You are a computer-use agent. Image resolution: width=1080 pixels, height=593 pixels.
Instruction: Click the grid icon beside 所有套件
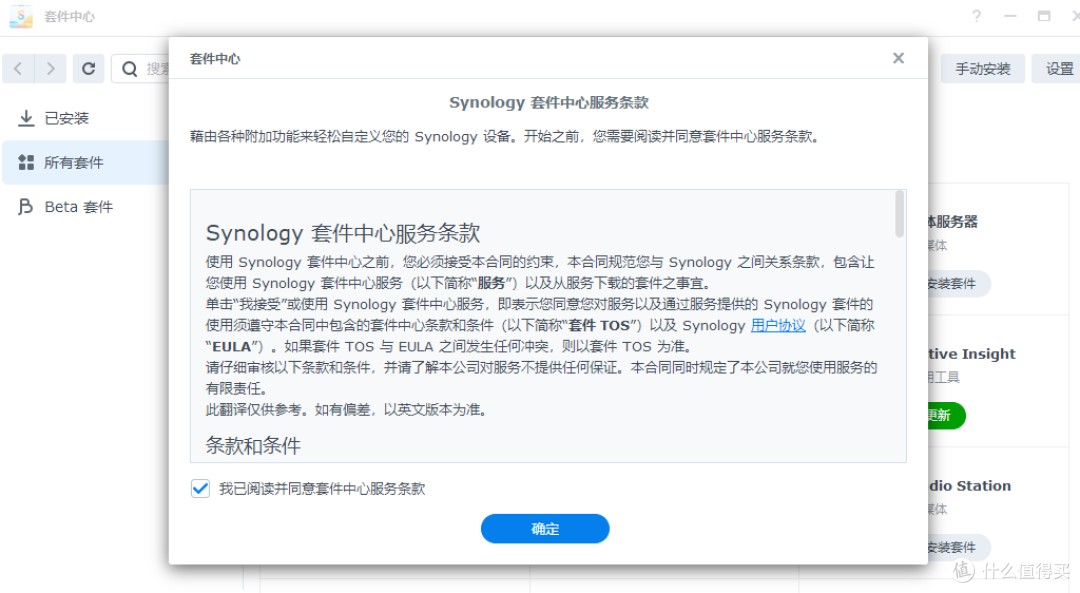pos(26,163)
